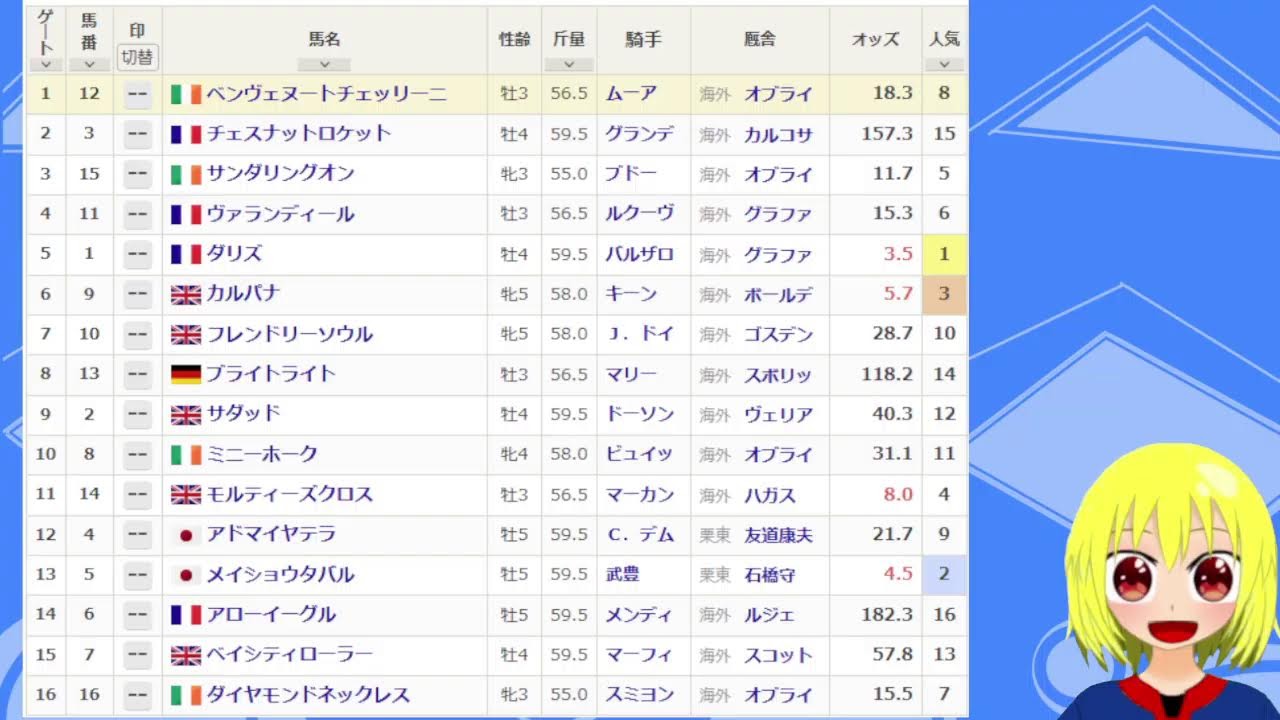Image resolution: width=1280 pixels, height=720 pixels.
Task: Sort by gate number dropdown arrow
Action: pos(46,64)
